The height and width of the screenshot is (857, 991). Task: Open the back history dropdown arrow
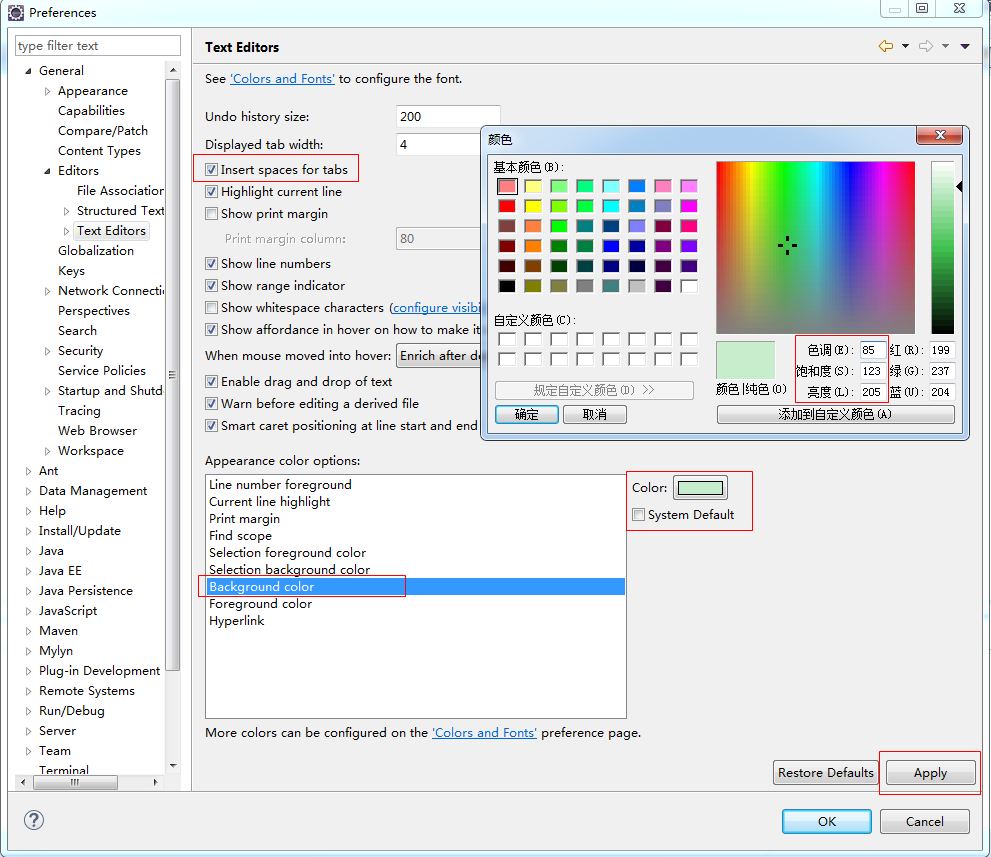tap(905, 46)
